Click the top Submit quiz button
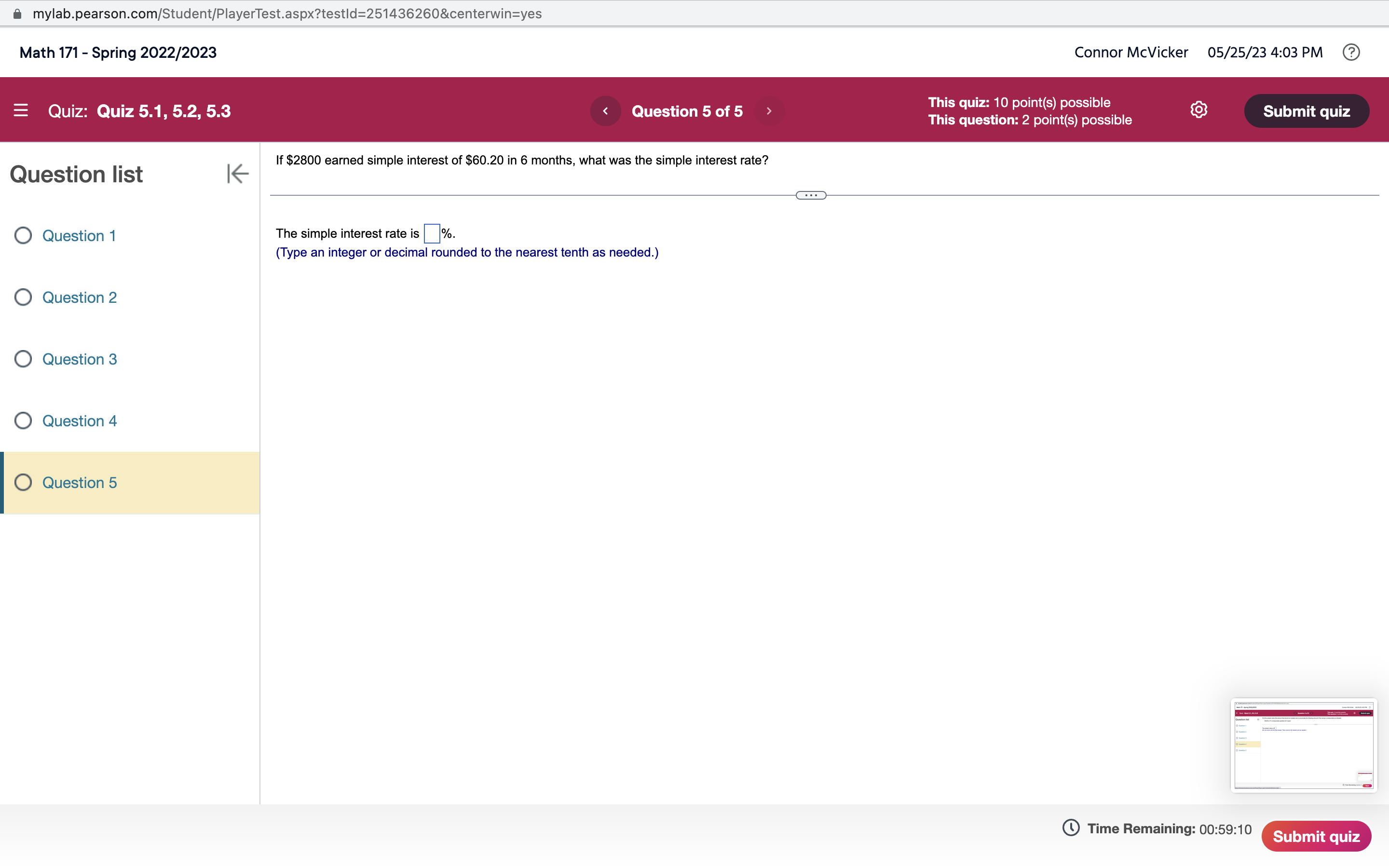 pyautogui.click(x=1307, y=111)
